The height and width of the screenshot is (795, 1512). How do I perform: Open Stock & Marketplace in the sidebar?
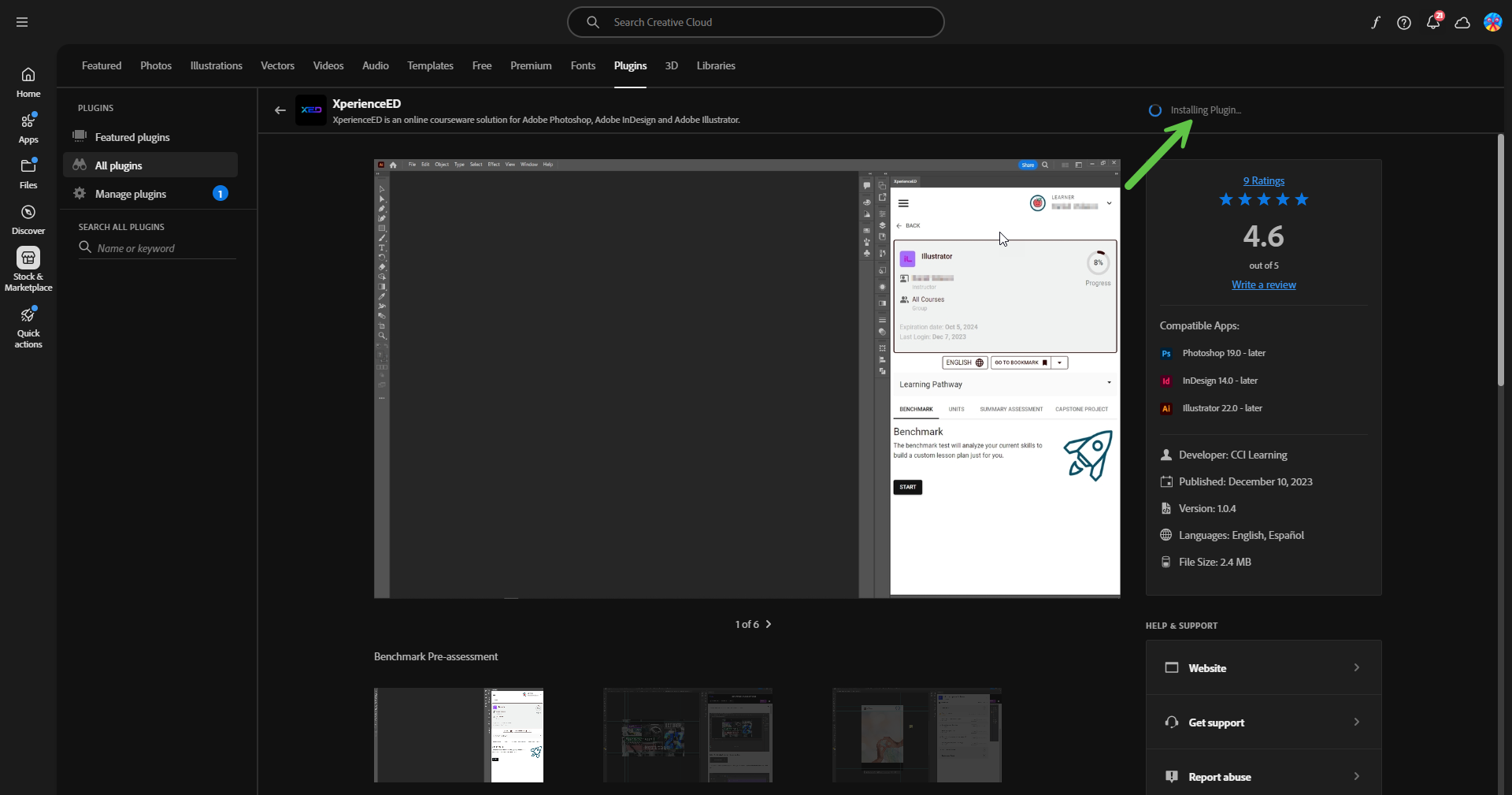(x=28, y=269)
